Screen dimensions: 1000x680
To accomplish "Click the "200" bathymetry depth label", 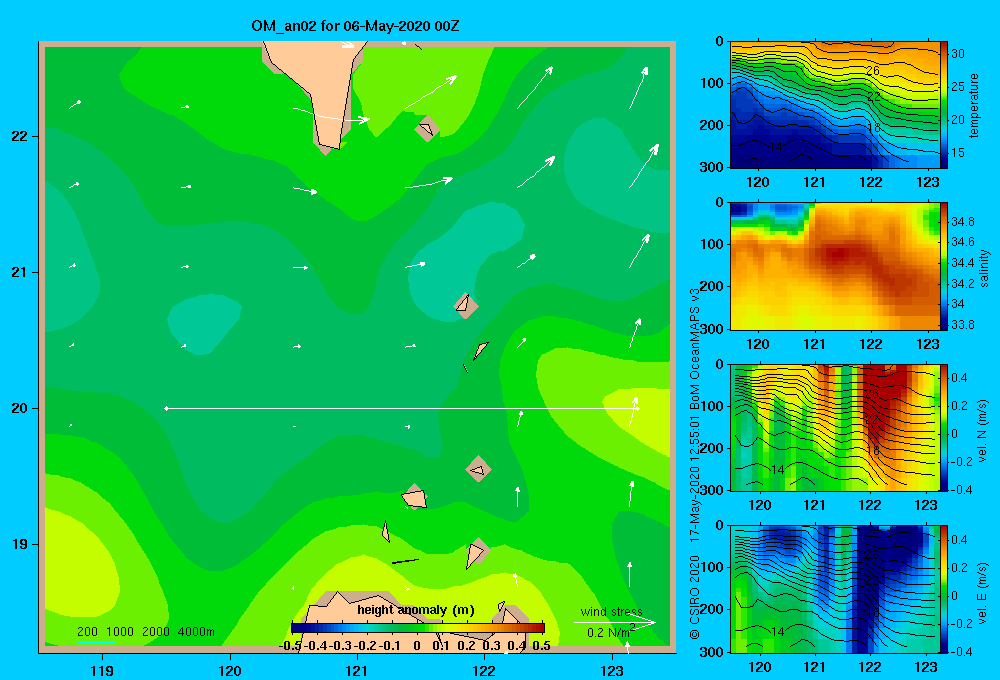I will [x=87, y=632].
